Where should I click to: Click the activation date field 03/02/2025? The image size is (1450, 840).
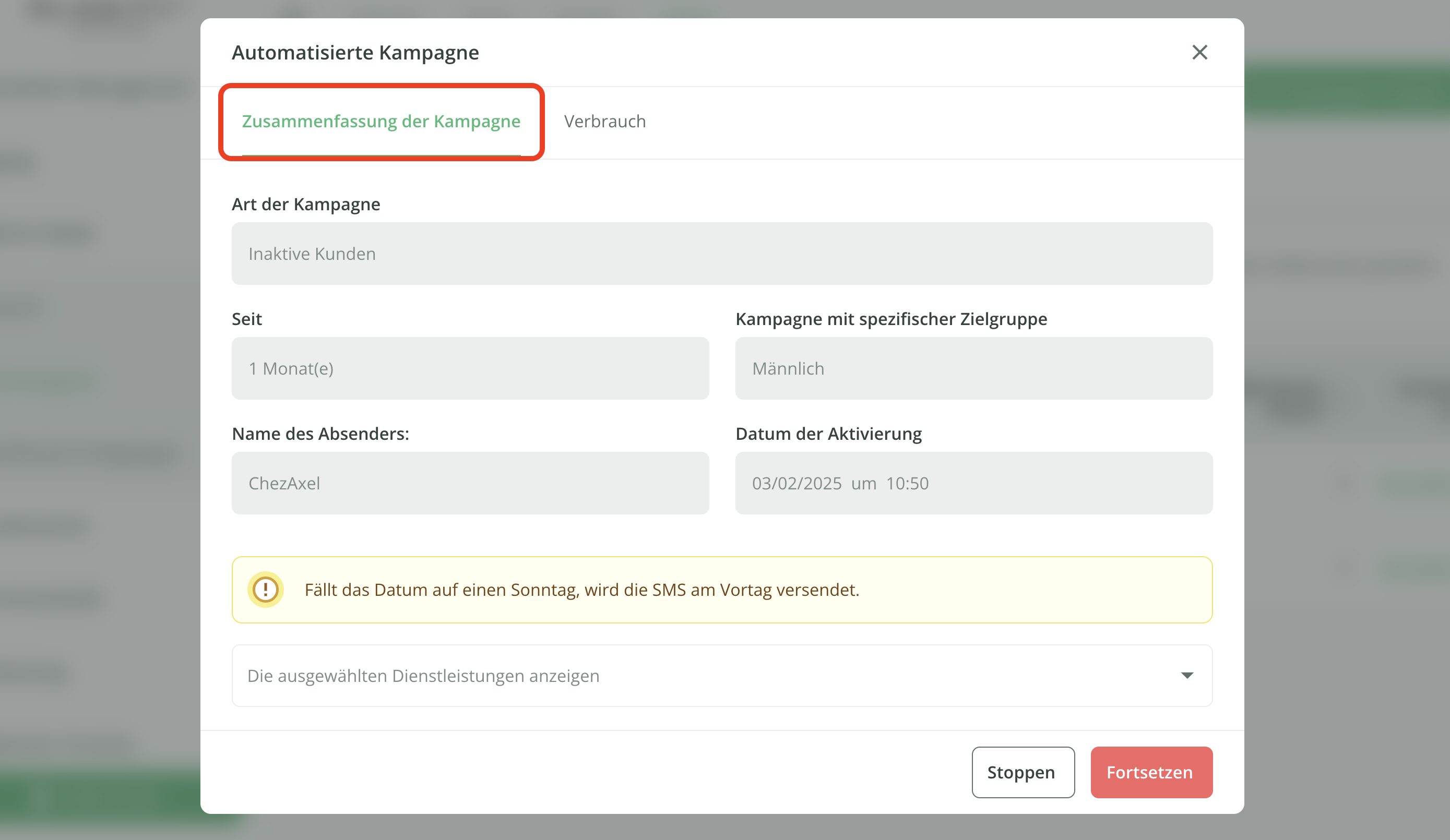pyautogui.click(x=973, y=483)
